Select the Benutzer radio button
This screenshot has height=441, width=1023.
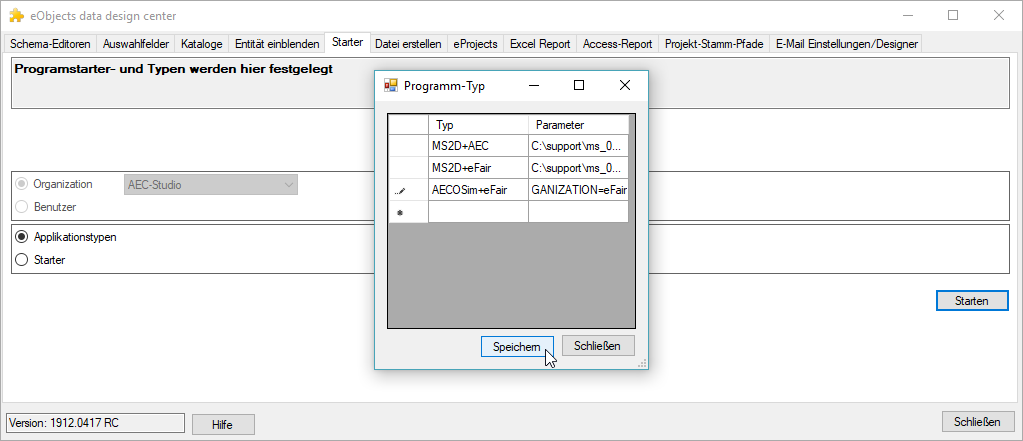[x=22, y=207]
